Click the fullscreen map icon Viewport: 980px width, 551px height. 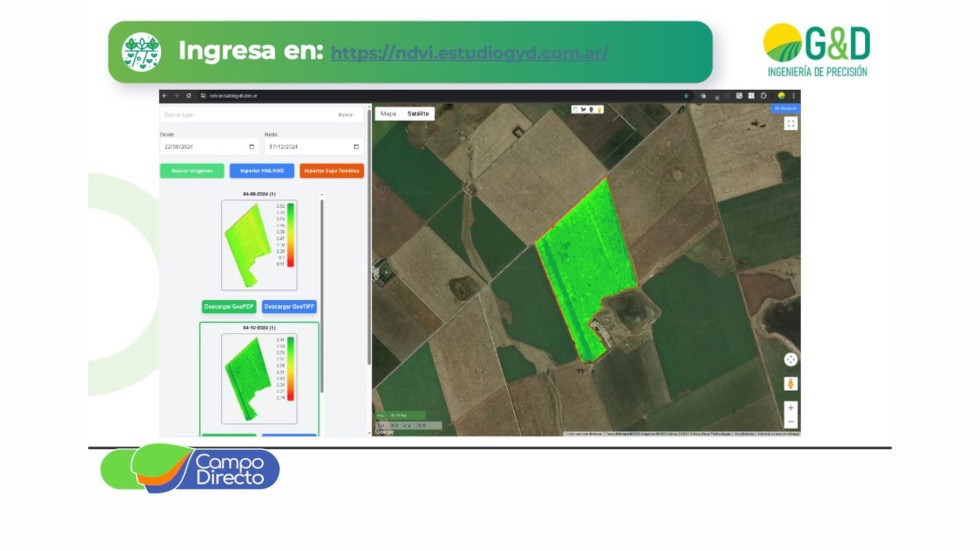tap(790, 123)
